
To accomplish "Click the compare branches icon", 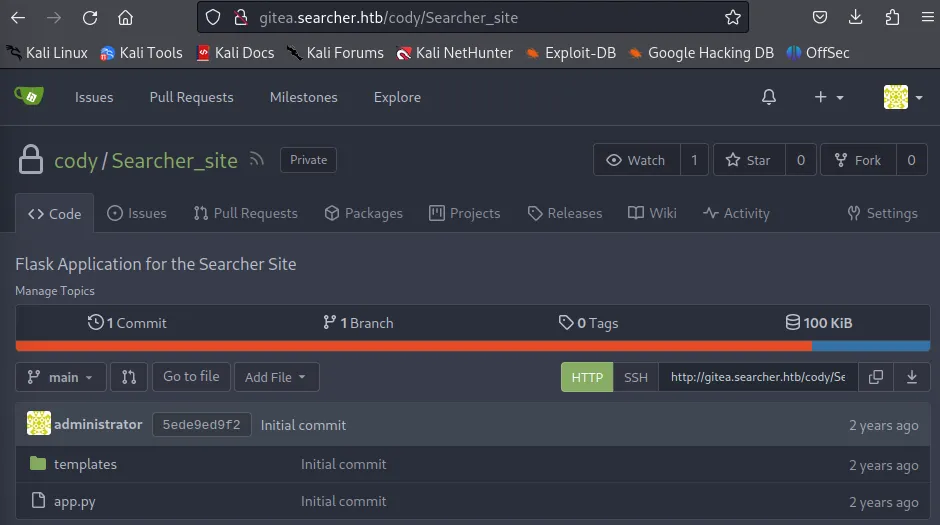I will (129, 377).
